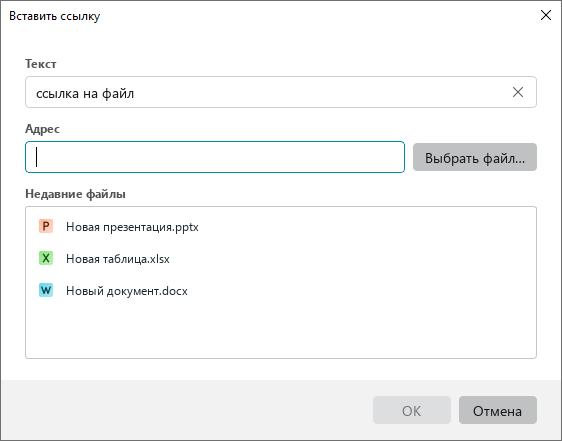Select Новая презентация.pptx file name in list

pos(132,227)
